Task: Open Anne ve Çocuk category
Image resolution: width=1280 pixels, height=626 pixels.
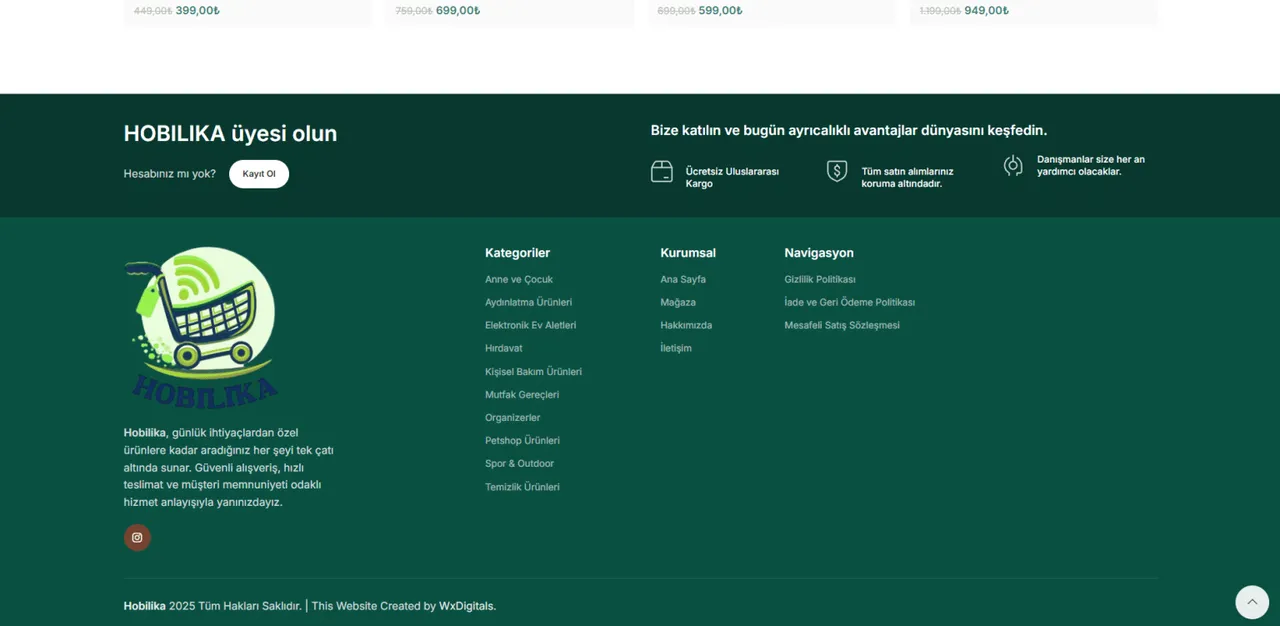Action: pyautogui.click(x=519, y=280)
